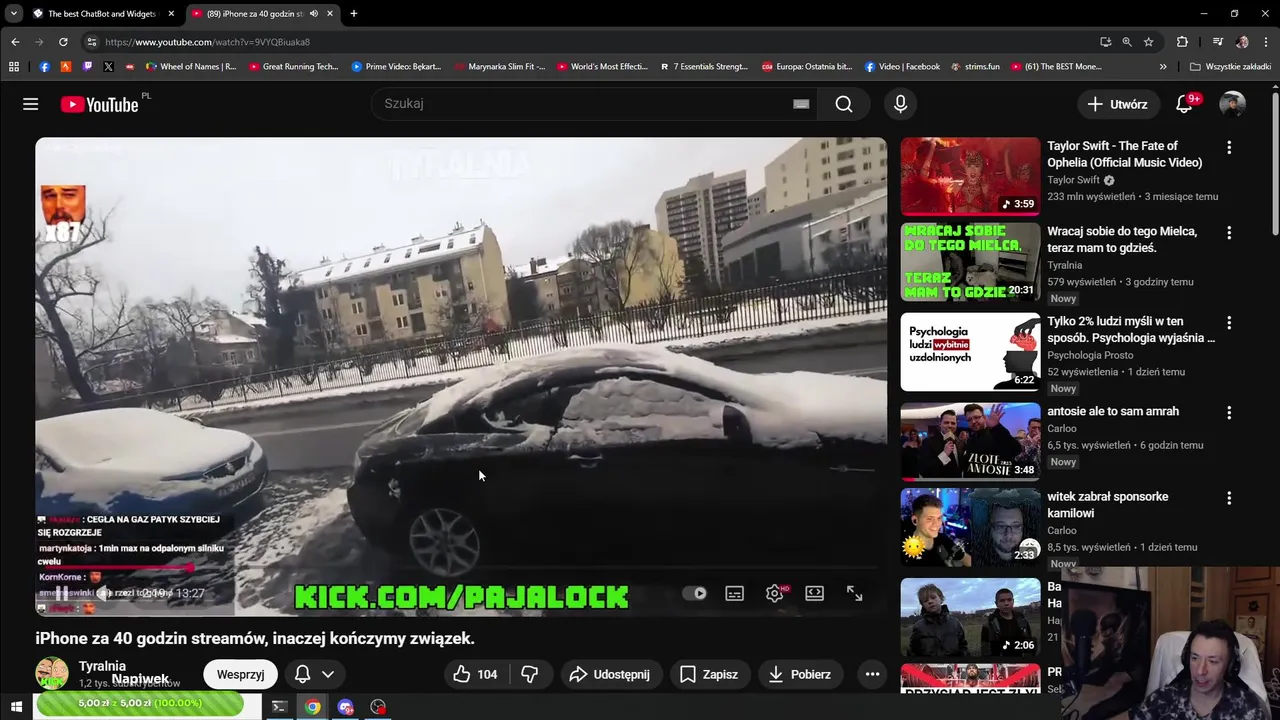Screen dimensions: 1280x720
Task: Open the 'Prime Video: Bękart...' bookmark
Action: pos(396,67)
